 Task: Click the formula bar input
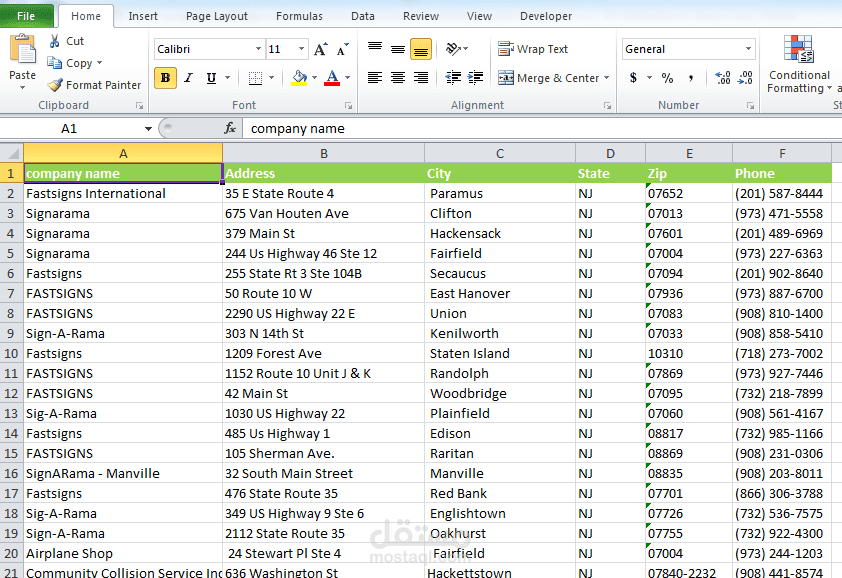coord(541,129)
